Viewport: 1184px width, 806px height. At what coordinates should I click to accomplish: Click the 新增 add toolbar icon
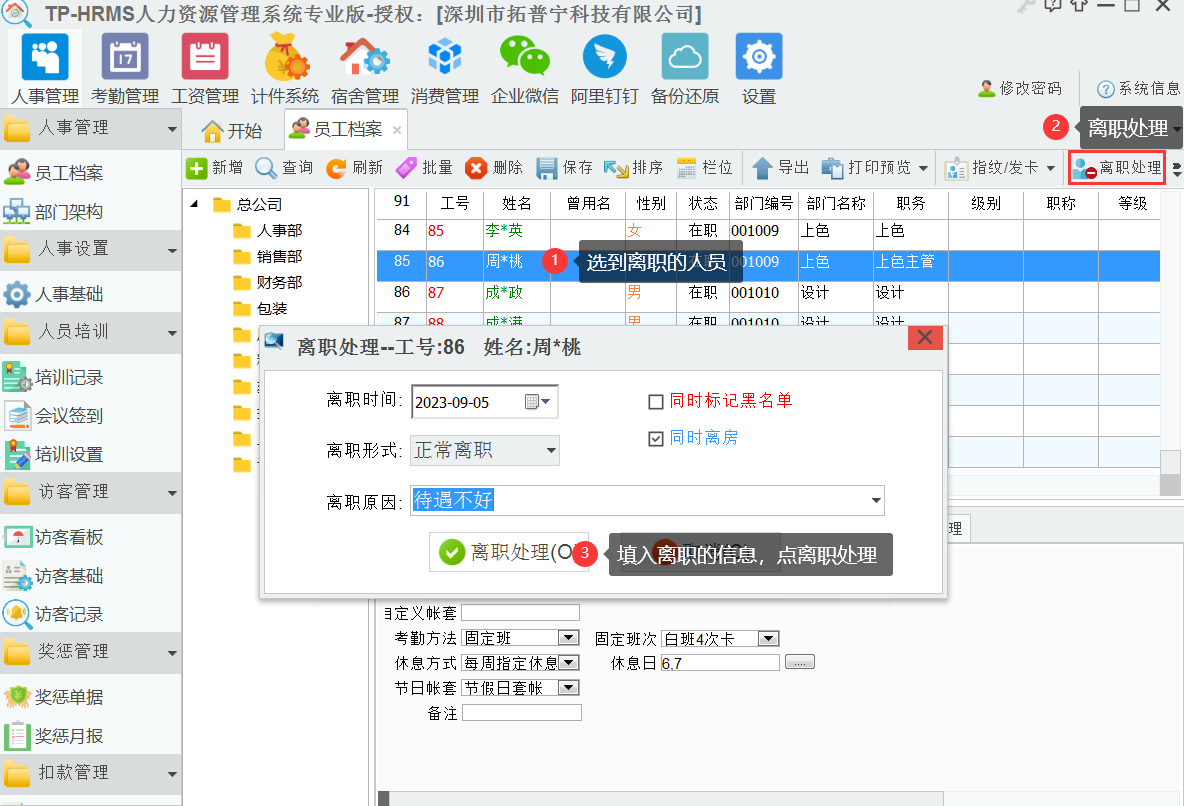197,168
